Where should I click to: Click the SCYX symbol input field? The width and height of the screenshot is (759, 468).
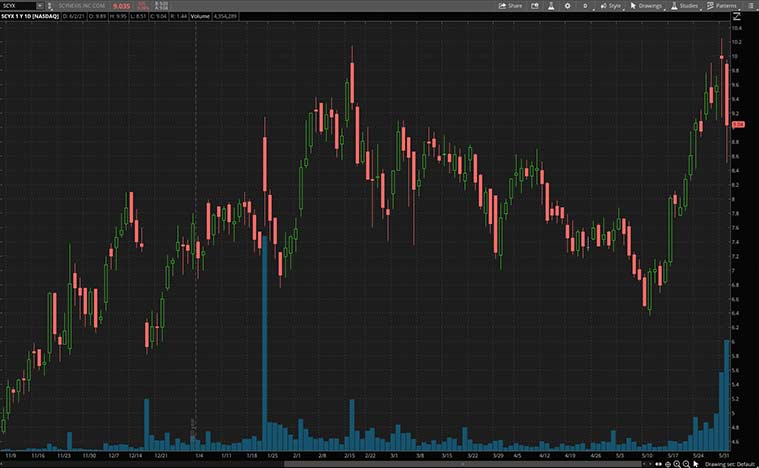click(18, 6)
